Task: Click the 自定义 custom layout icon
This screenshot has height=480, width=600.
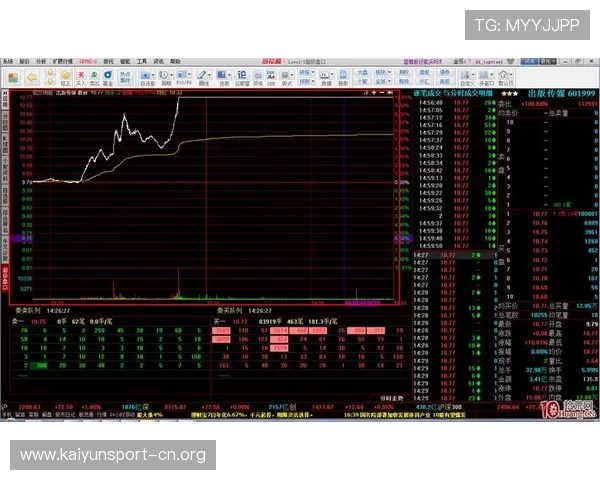Action: click(x=464, y=76)
